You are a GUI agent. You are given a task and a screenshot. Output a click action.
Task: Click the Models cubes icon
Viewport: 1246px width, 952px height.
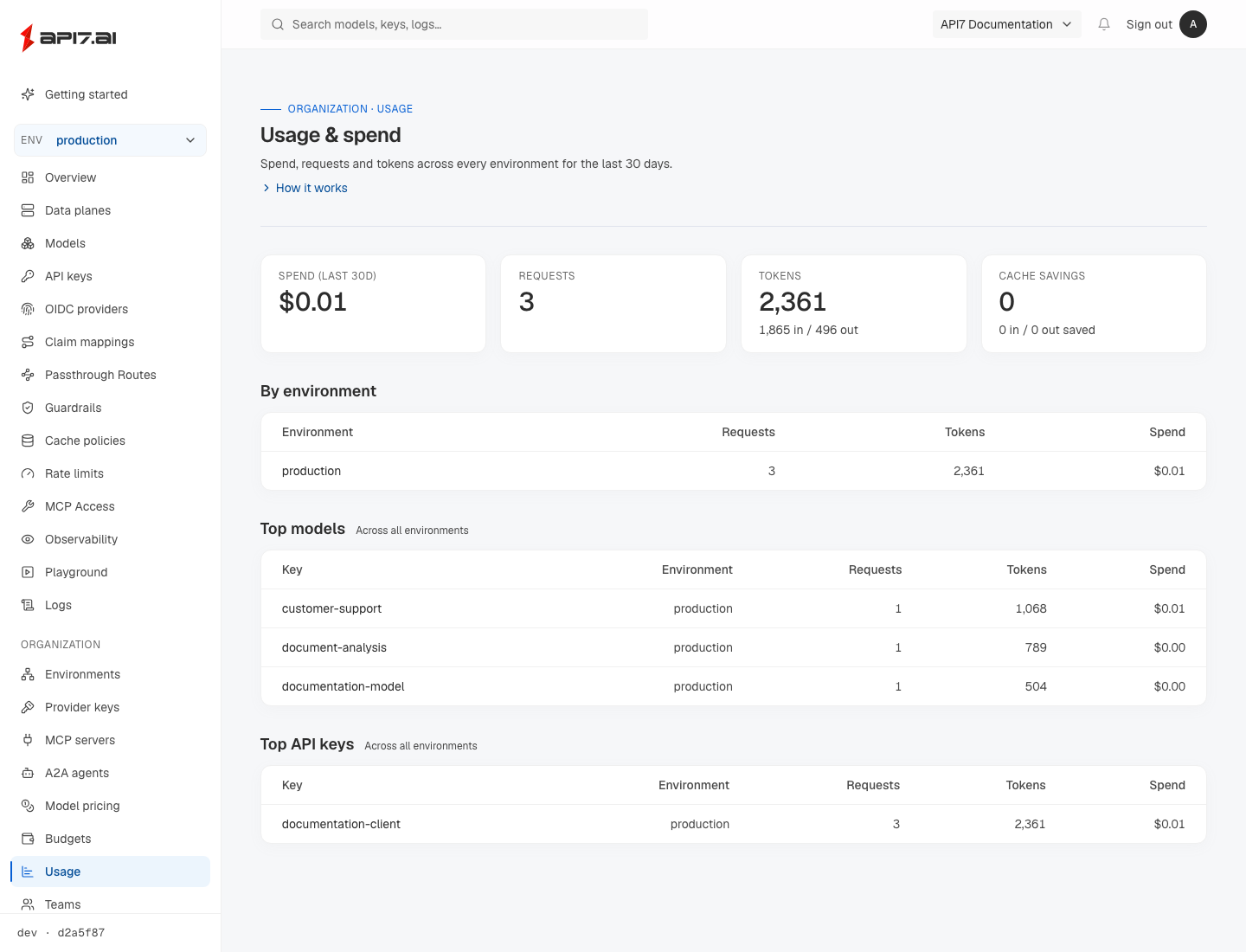click(x=28, y=243)
